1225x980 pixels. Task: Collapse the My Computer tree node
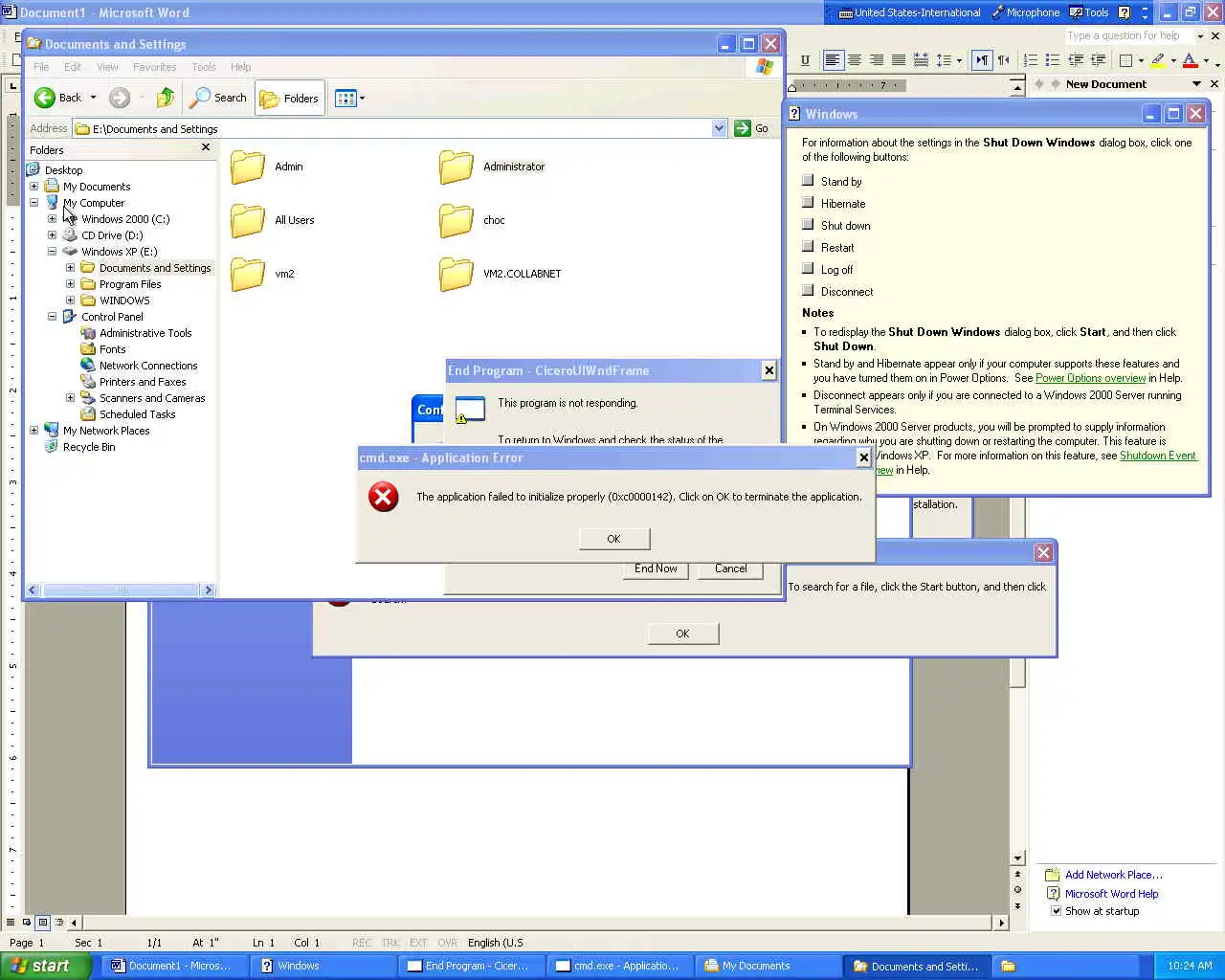pos(34,203)
